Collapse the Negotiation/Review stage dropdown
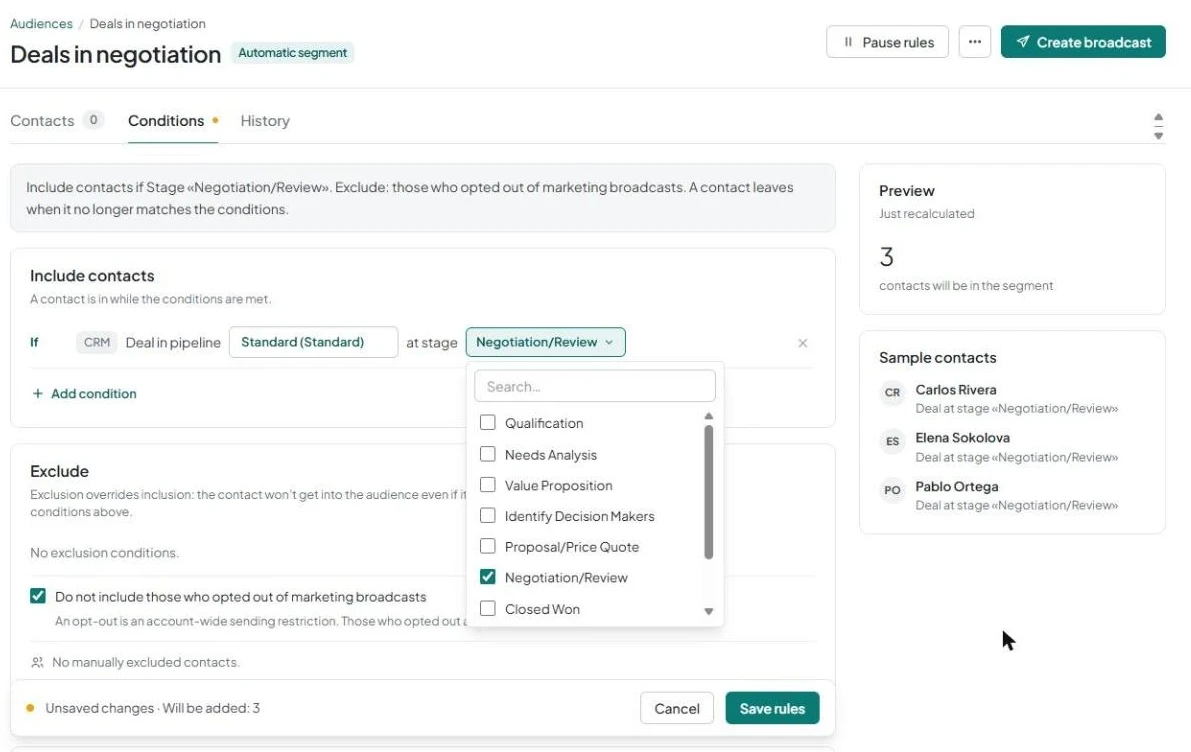Image resolution: width=1191 pixels, height=752 pixels. click(x=545, y=342)
